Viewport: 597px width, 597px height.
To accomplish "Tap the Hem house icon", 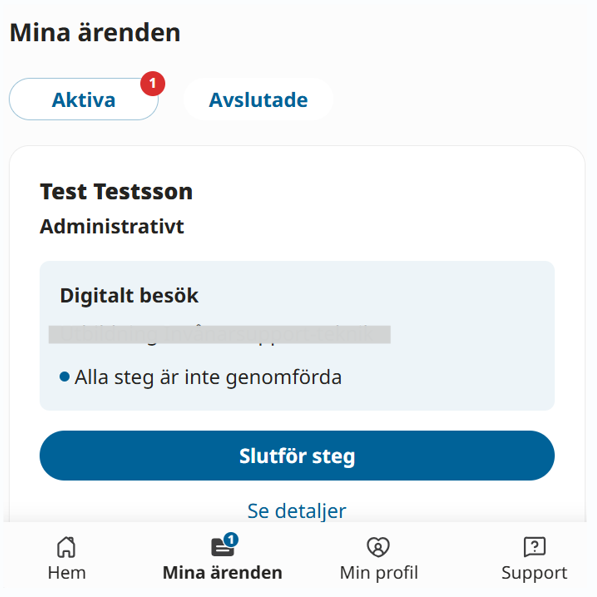I will point(66,547).
